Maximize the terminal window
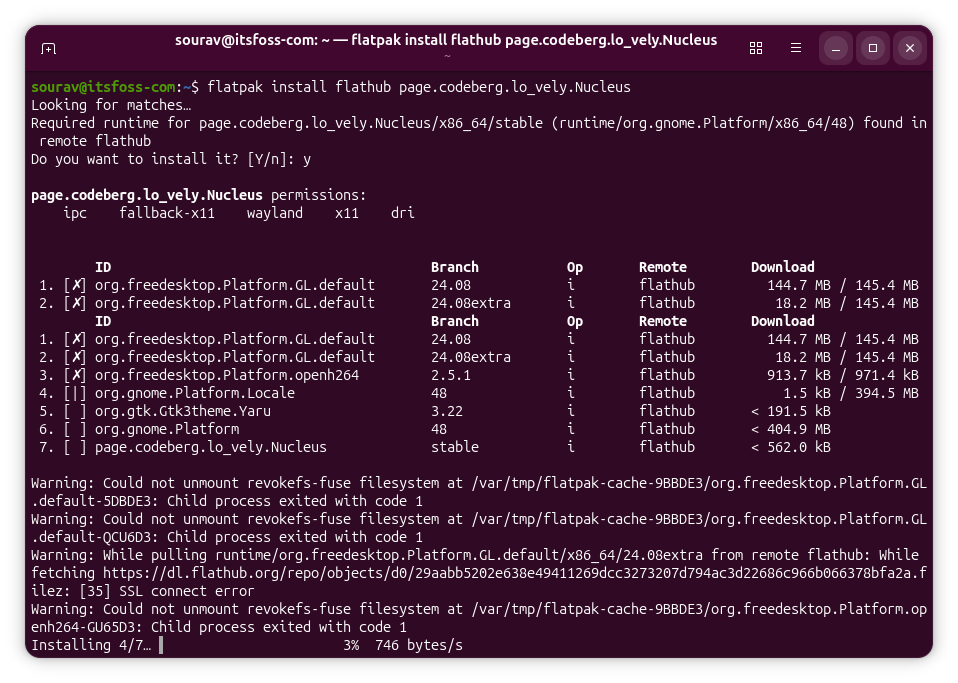958x683 pixels. click(x=873, y=48)
